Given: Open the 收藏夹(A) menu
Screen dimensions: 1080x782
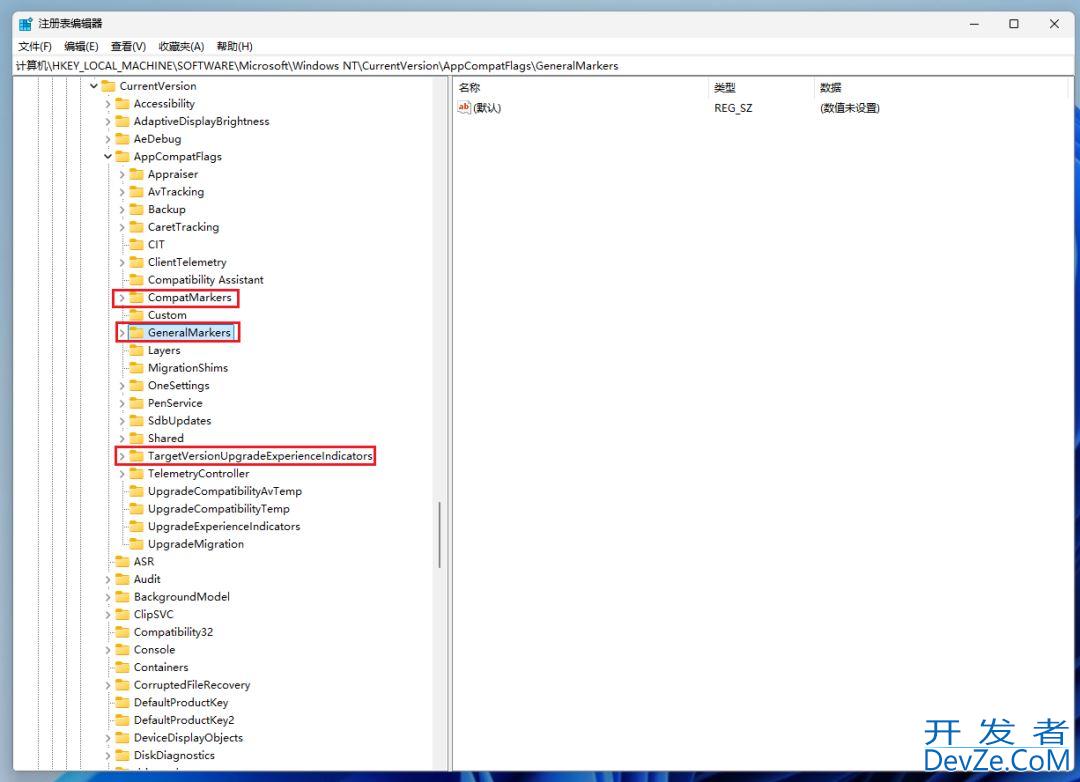Looking at the screenshot, I should click(x=181, y=46).
